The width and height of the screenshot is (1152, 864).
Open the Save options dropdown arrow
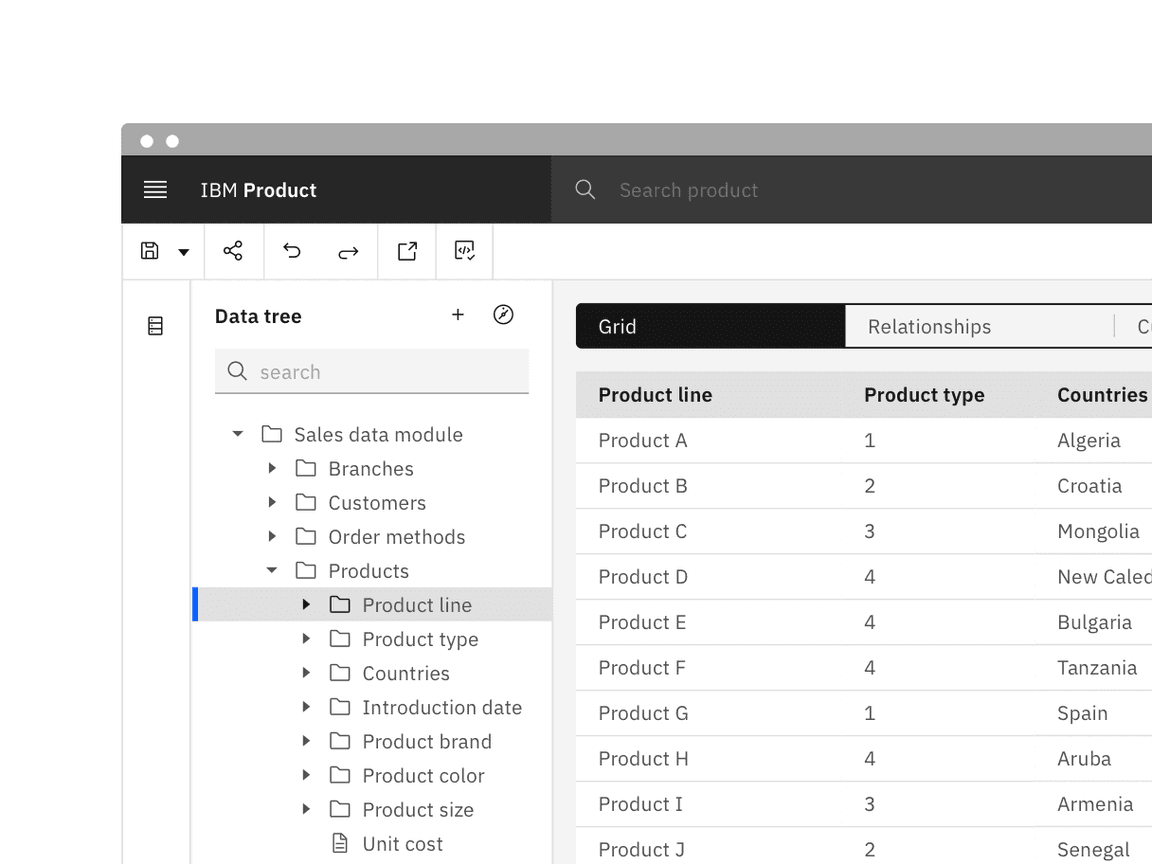tap(182, 251)
